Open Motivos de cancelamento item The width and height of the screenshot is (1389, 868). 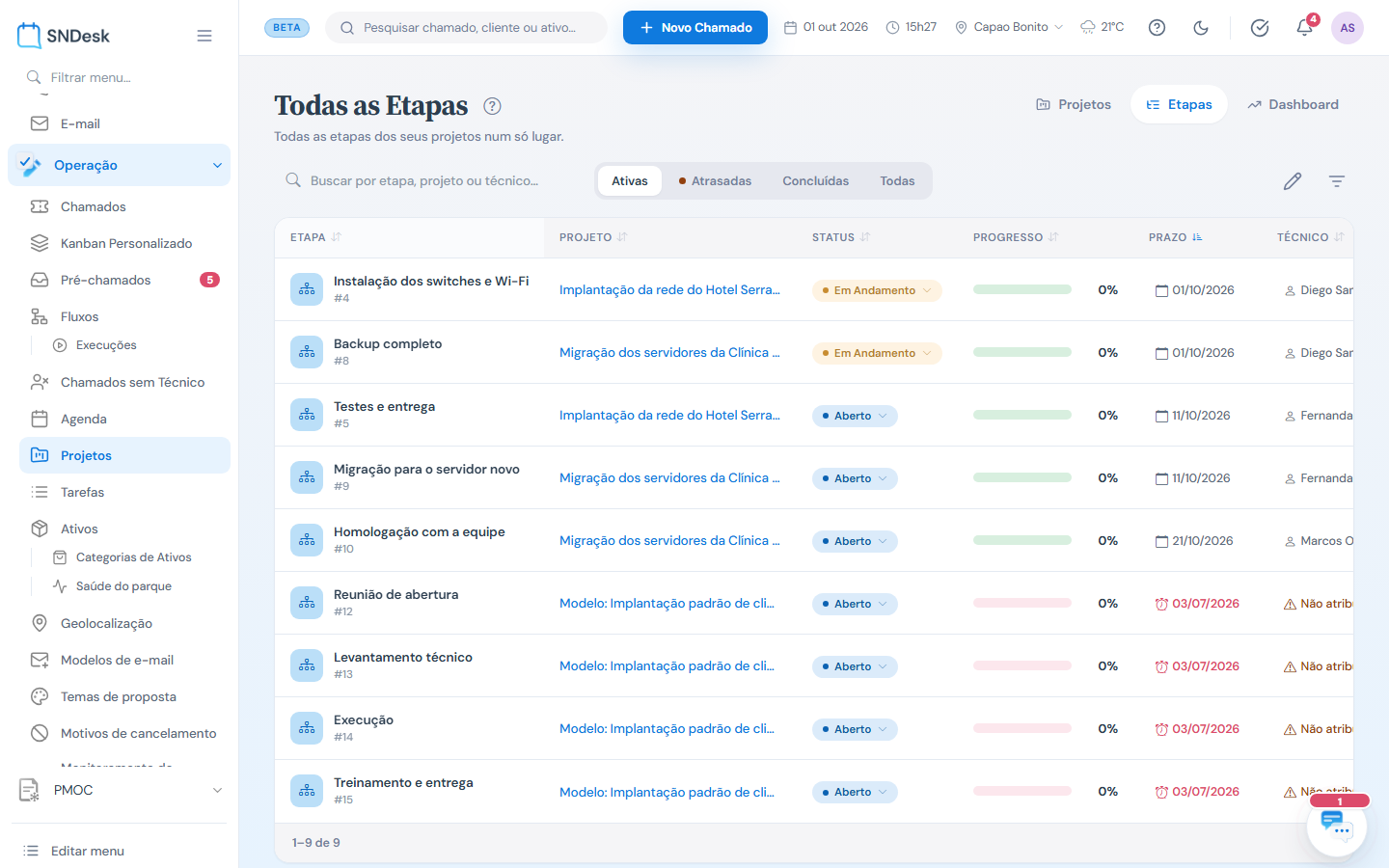coord(124,733)
